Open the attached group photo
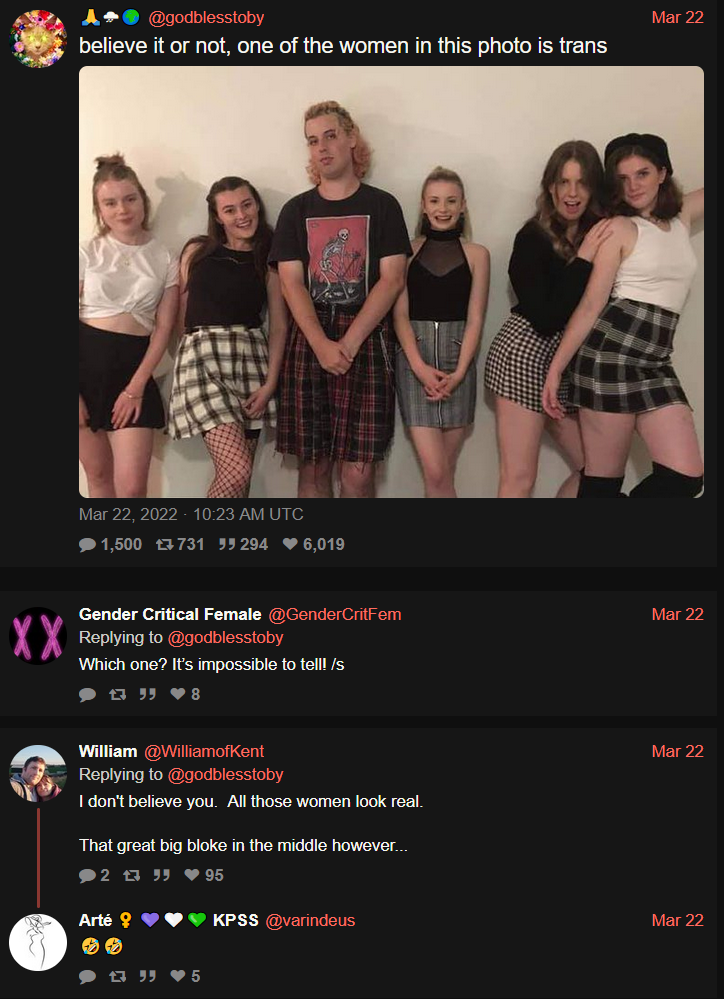724x999 pixels. point(391,282)
